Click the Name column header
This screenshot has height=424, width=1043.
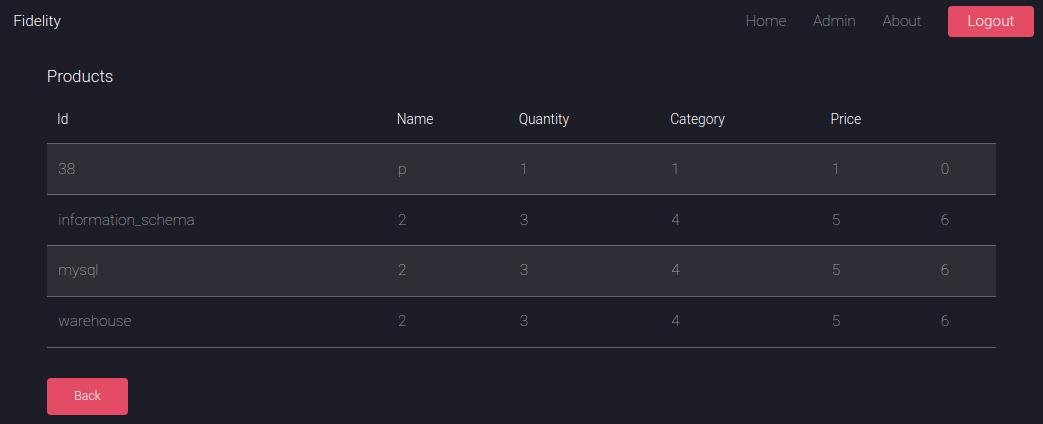point(414,119)
